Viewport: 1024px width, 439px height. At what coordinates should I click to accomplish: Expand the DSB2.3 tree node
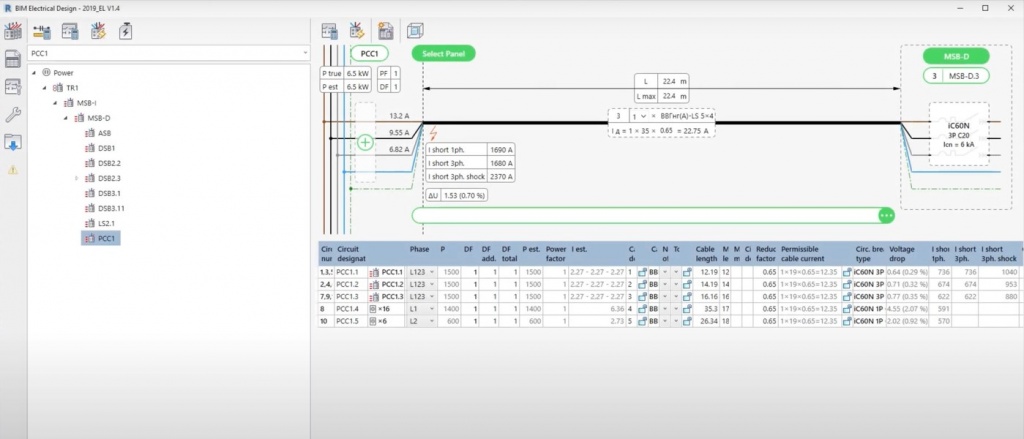point(76,178)
